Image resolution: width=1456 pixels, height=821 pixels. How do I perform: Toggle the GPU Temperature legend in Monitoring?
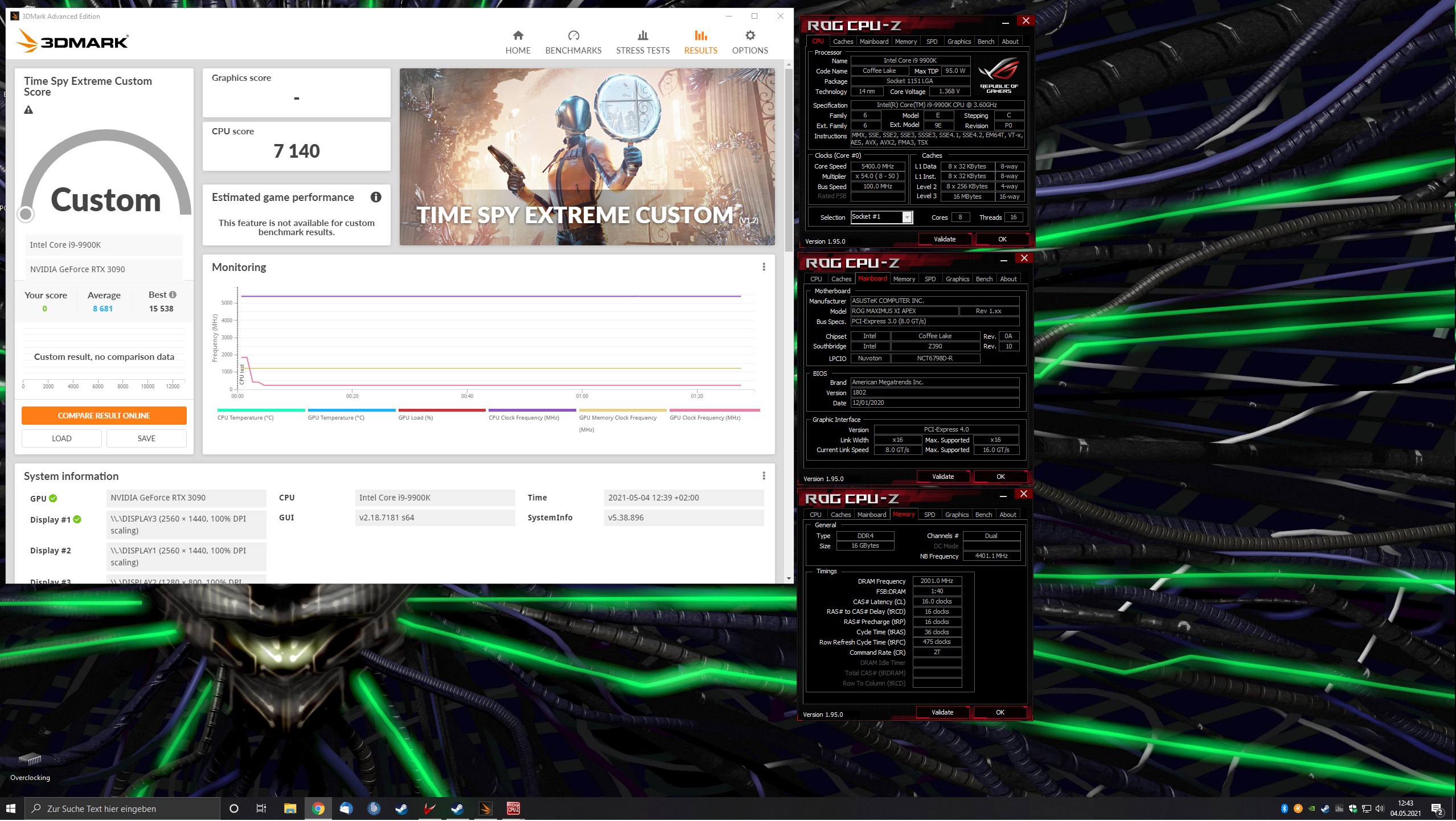coord(351,415)
